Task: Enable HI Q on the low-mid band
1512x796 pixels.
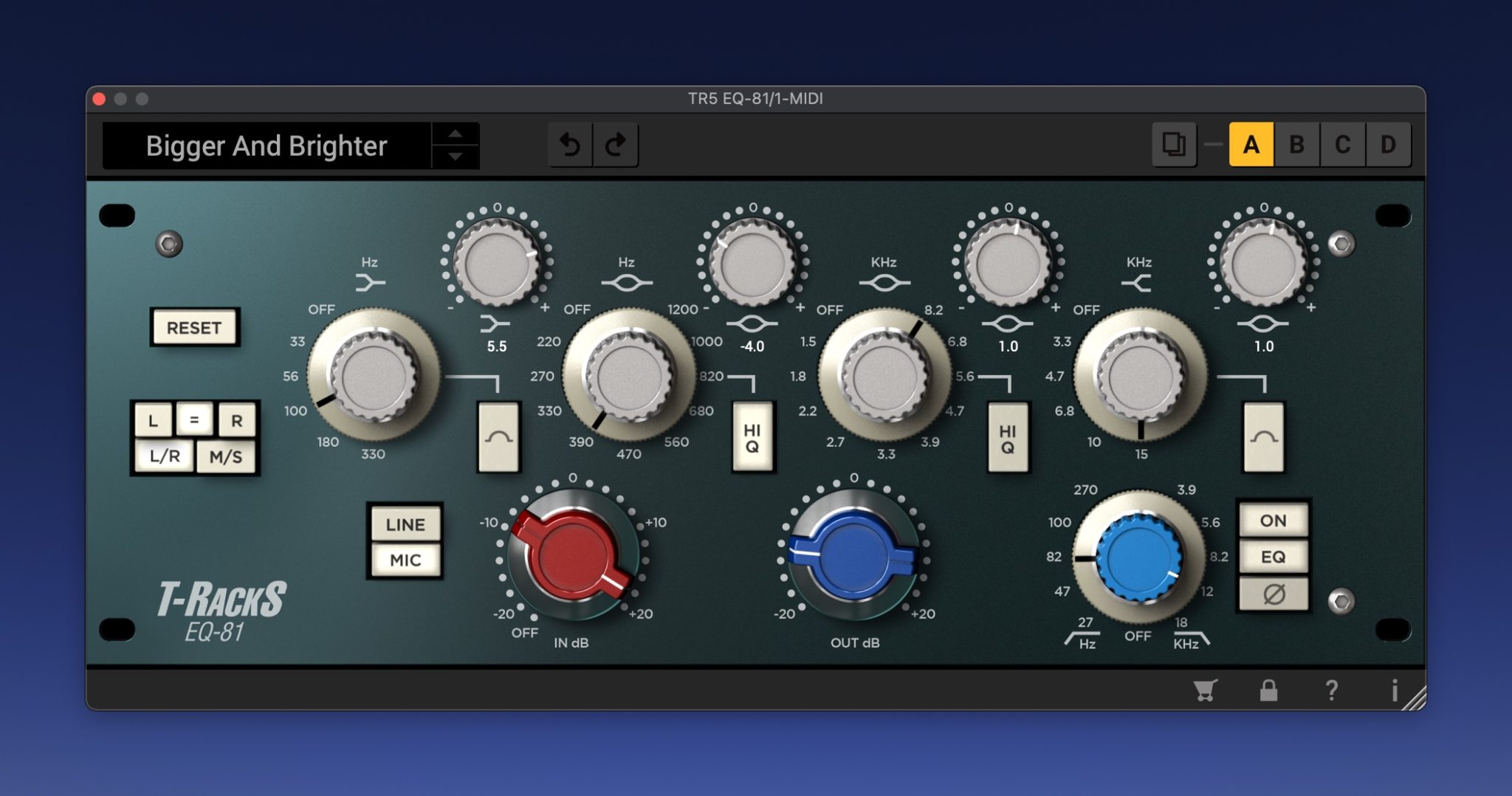Action: coord(752,438)
